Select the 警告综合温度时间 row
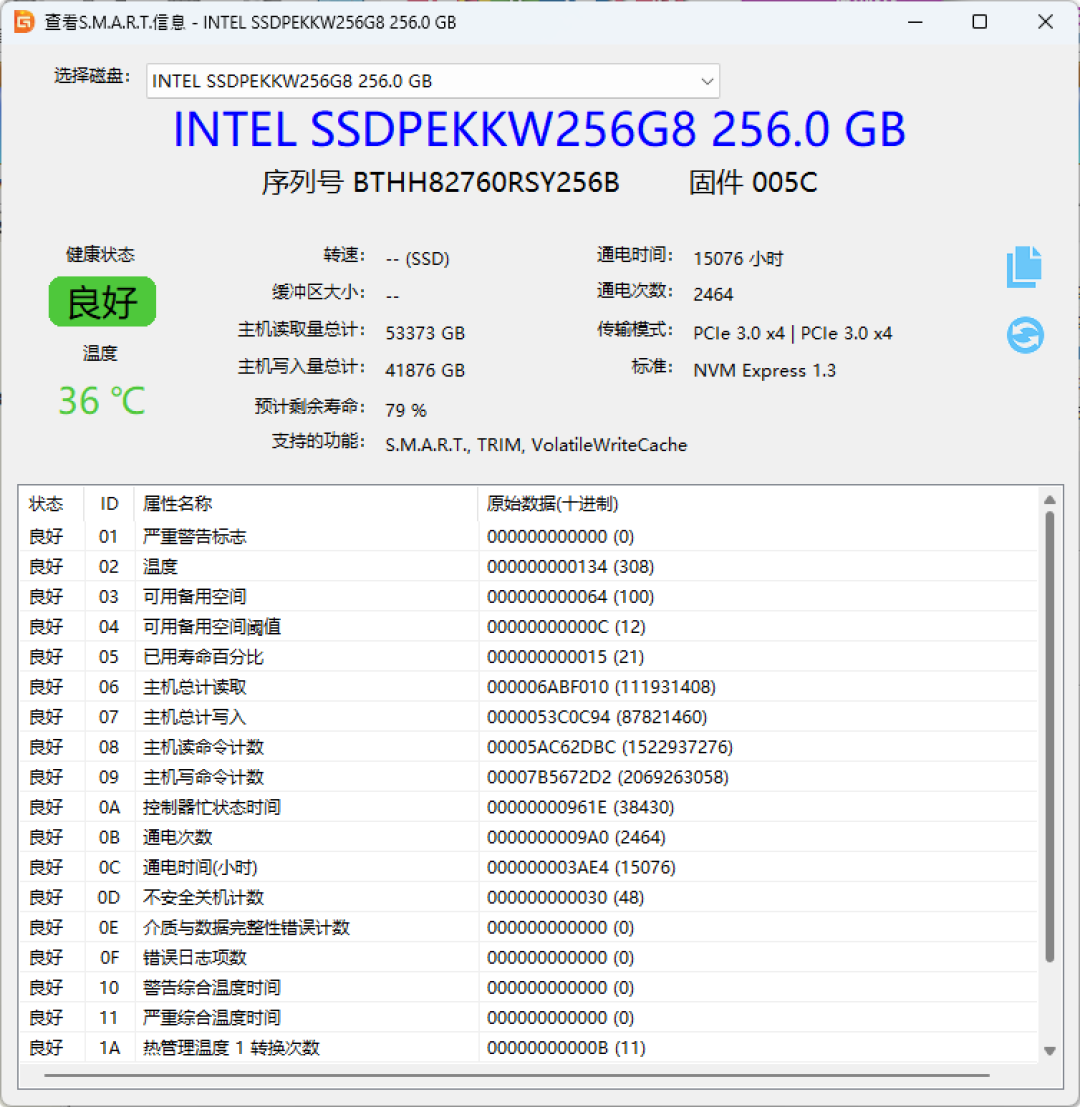 click(x=528, y=988)
